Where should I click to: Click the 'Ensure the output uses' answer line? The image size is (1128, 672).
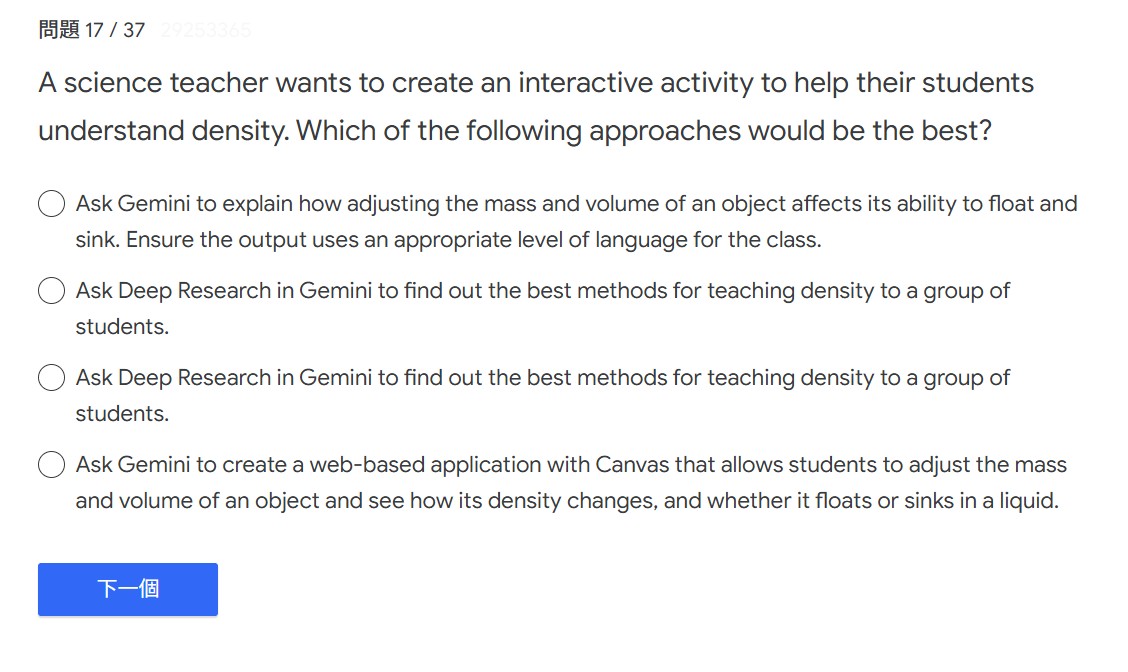point(448,240)
